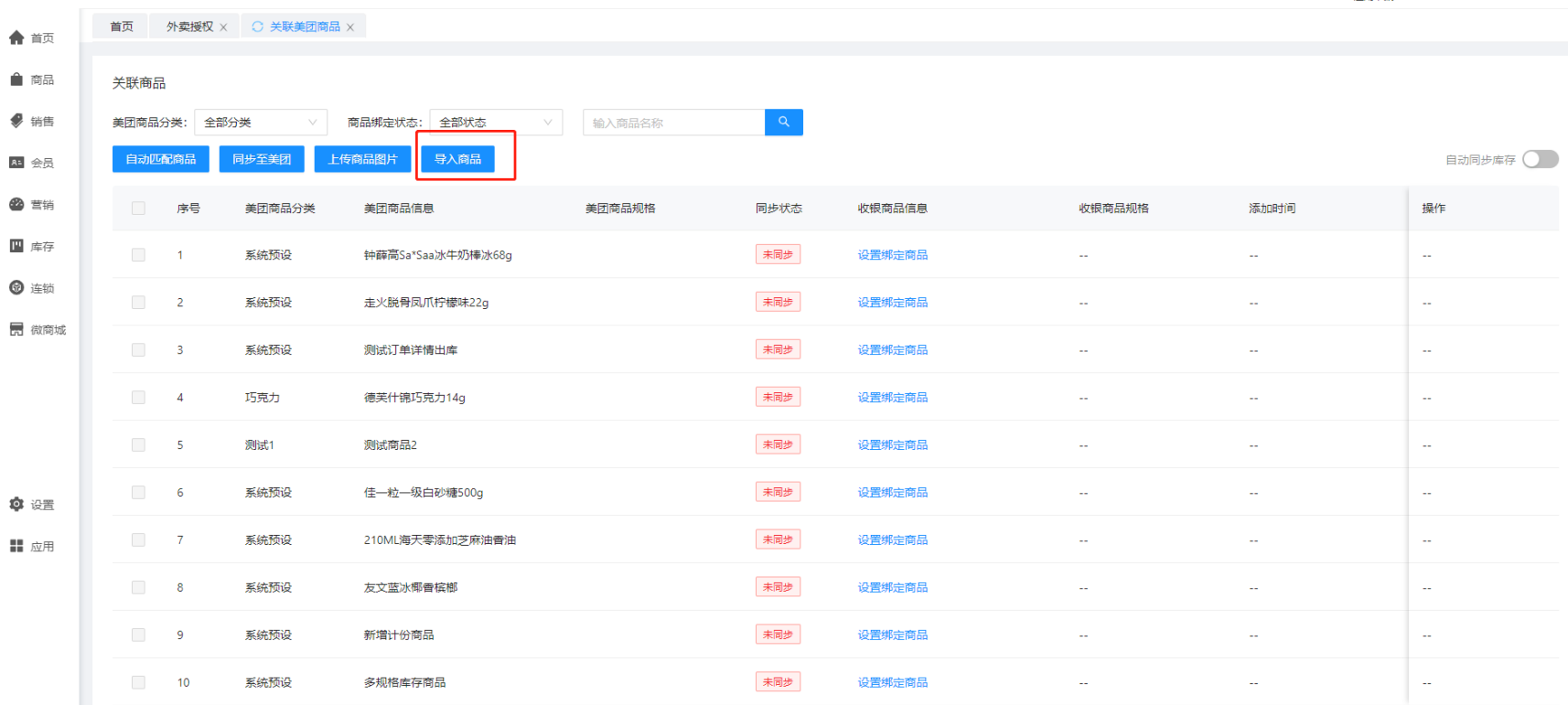
Task: Enable the 自动同步库存 toggle switch
Action: pyautogui.click(x=1540, y=159)
